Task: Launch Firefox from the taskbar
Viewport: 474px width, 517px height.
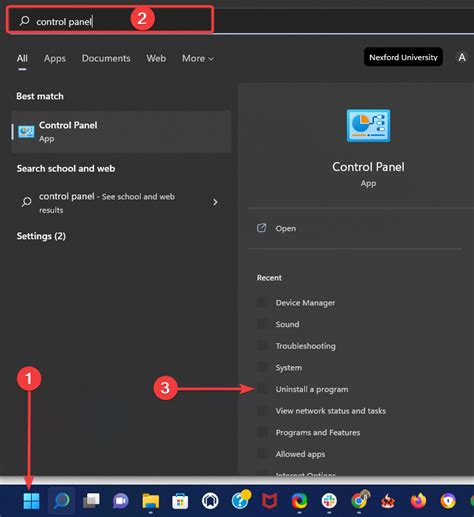Action: click(418, 501)
